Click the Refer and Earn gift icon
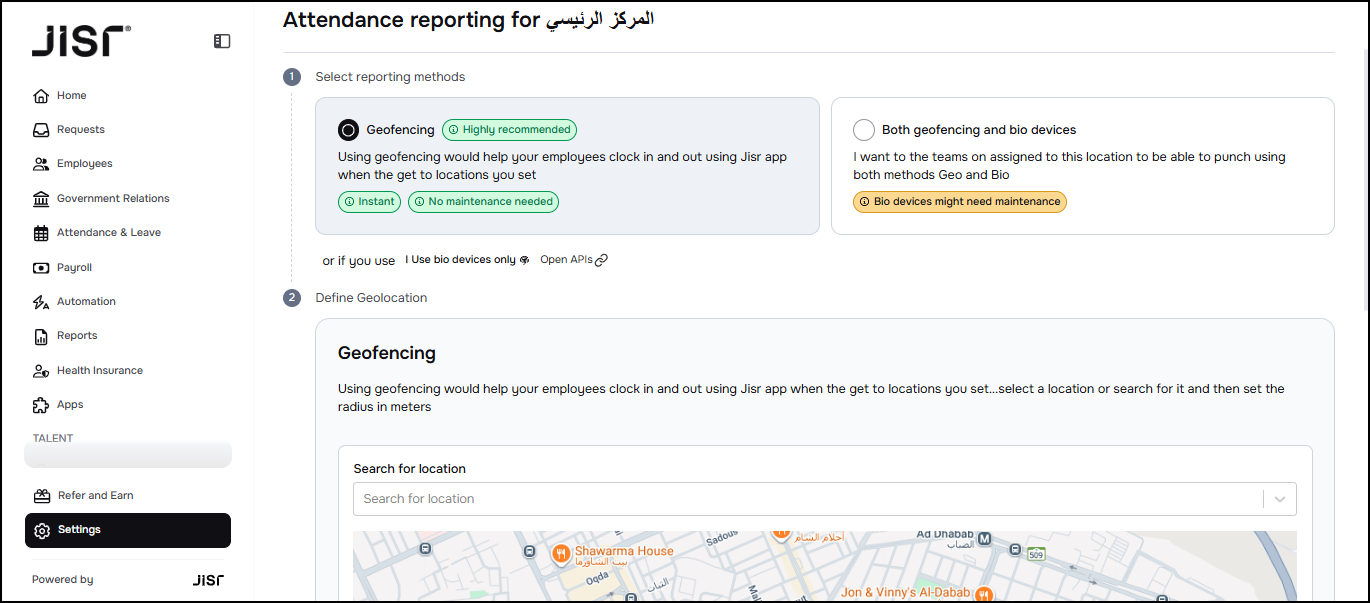 [x=41, y=496]
